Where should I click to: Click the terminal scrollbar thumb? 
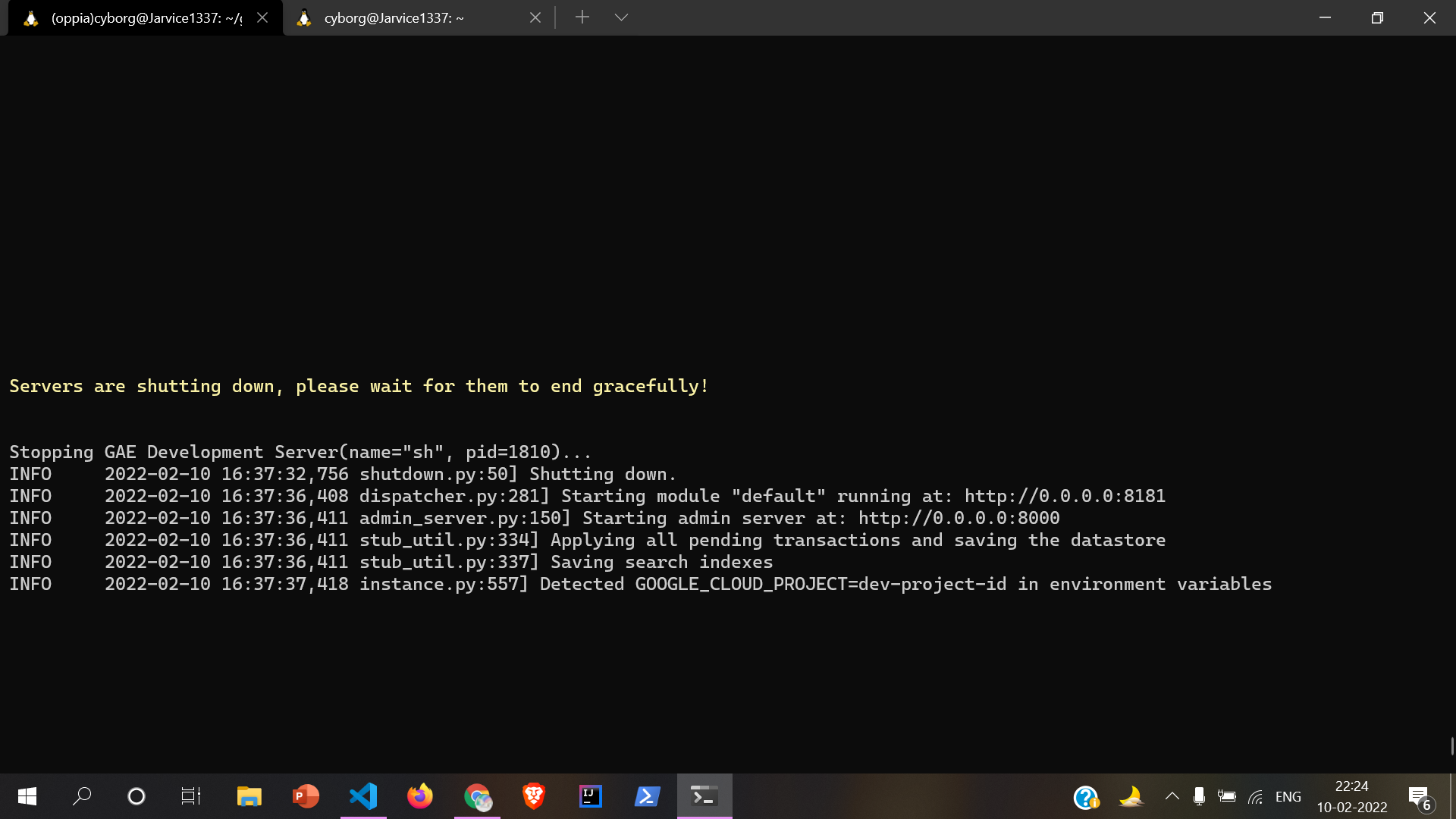coord(1451,746)
